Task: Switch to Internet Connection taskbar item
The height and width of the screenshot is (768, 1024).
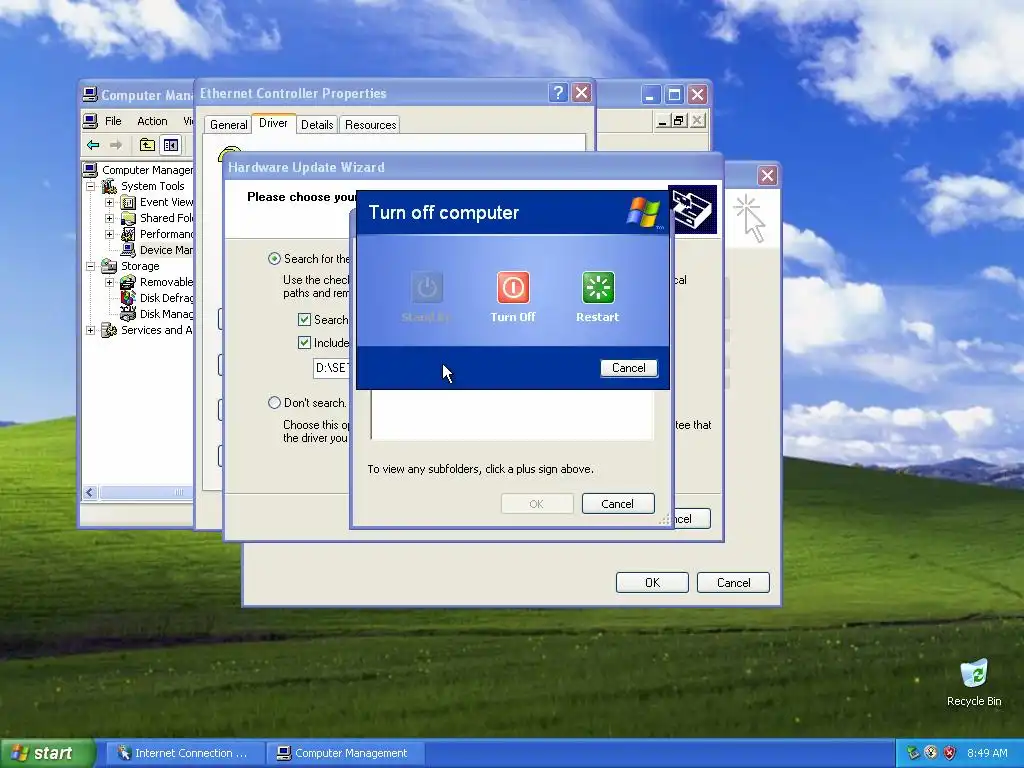Action: tap(183, 753)
